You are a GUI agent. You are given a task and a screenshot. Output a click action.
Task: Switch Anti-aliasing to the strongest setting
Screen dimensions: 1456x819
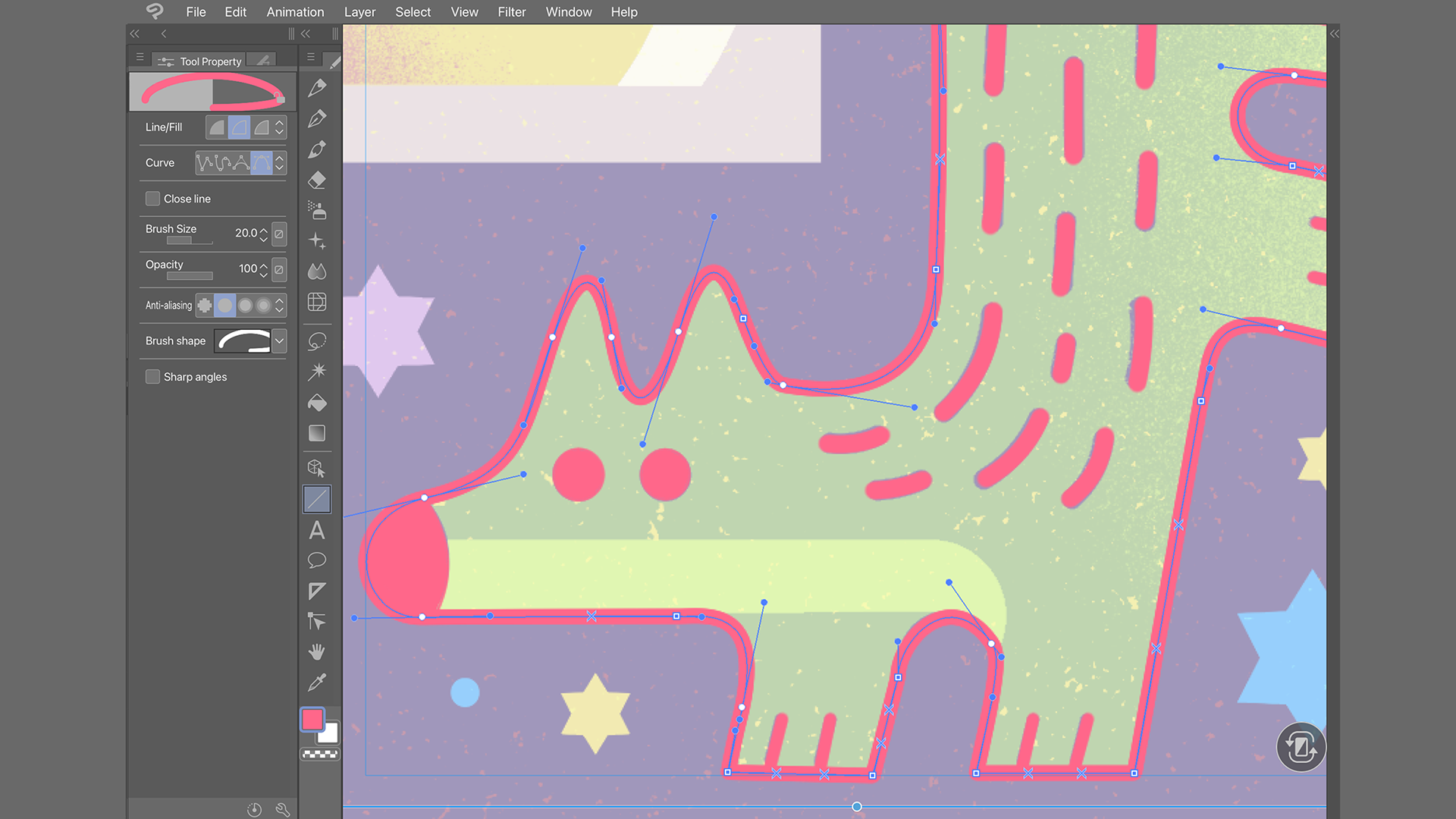coord(263,305)
